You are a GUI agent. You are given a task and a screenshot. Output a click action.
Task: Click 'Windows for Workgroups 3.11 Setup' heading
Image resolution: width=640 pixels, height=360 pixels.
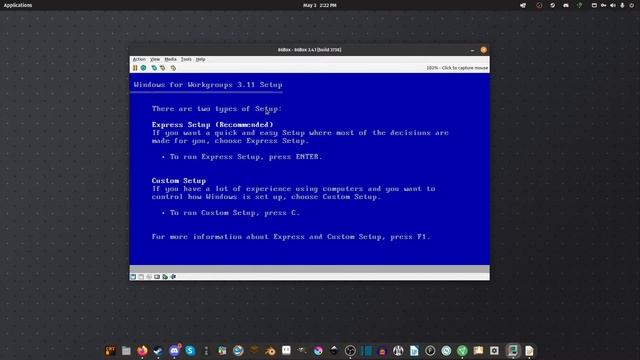208,85
